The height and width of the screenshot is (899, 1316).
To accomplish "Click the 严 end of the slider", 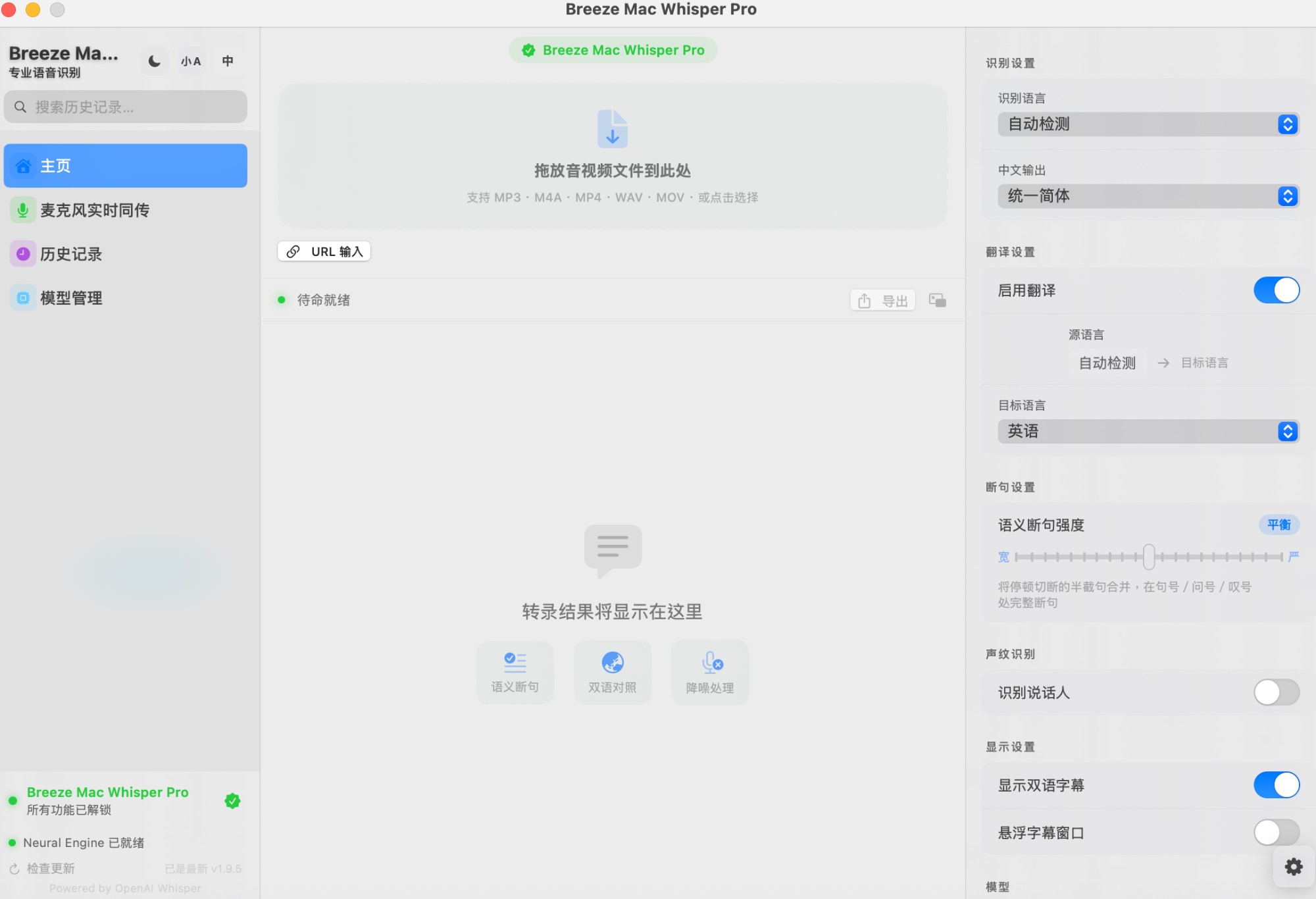I will point(1294,557).
